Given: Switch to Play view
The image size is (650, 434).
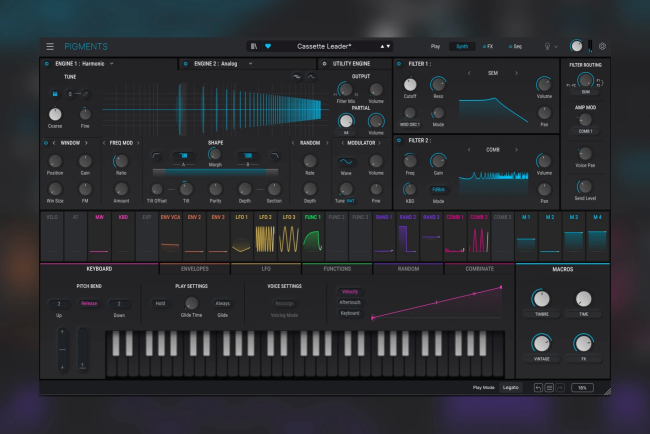Looking at the screenshot, I should (435, 46).
